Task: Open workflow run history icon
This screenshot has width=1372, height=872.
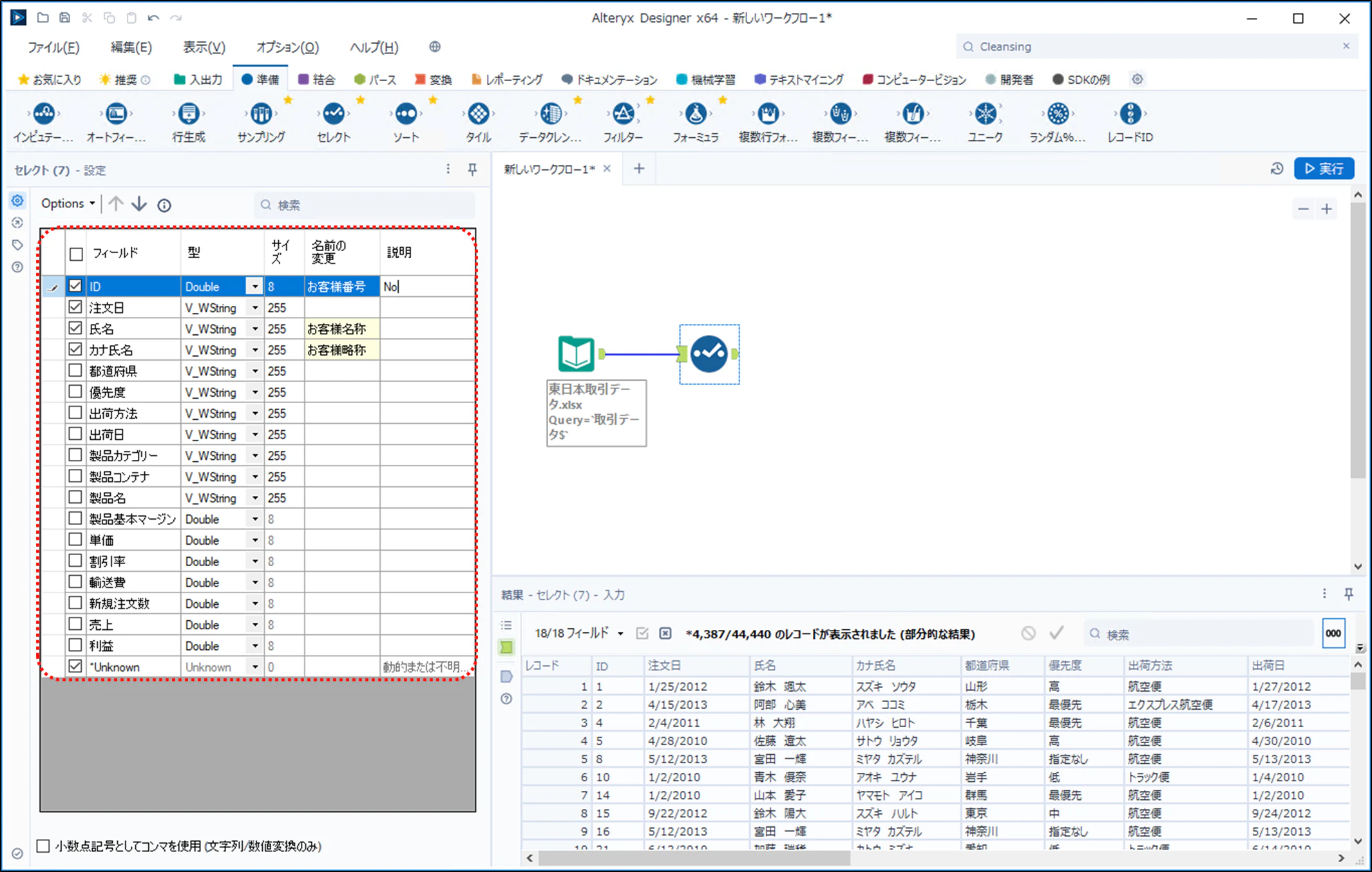Action: coord(1277,169)
